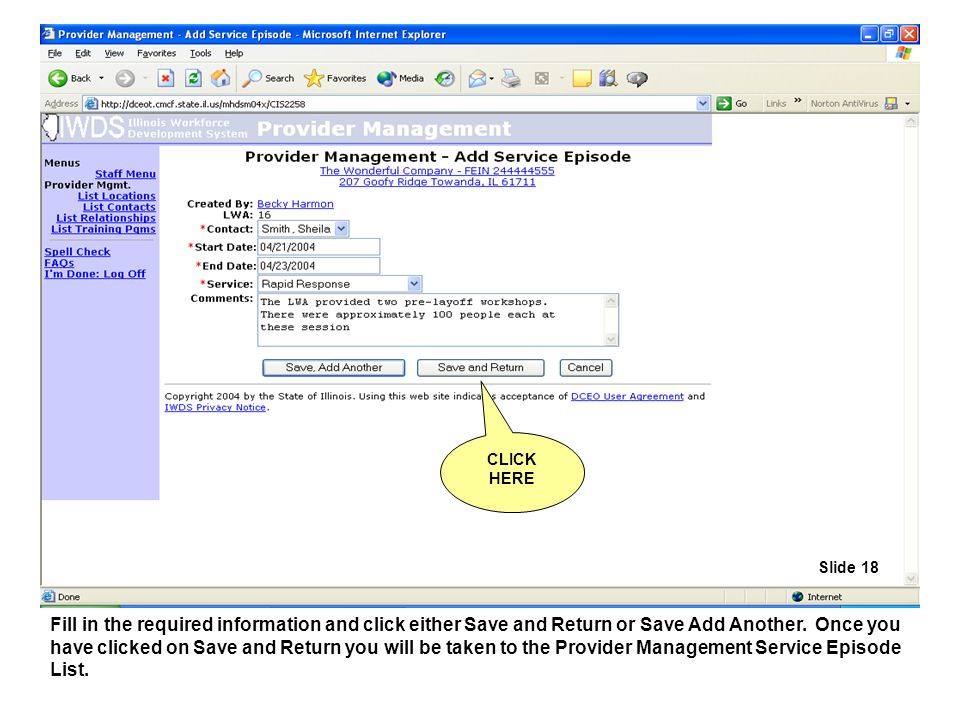960x720 pixels.
Task: Open the address bar history dropdown
Action: tap(703, 103)
